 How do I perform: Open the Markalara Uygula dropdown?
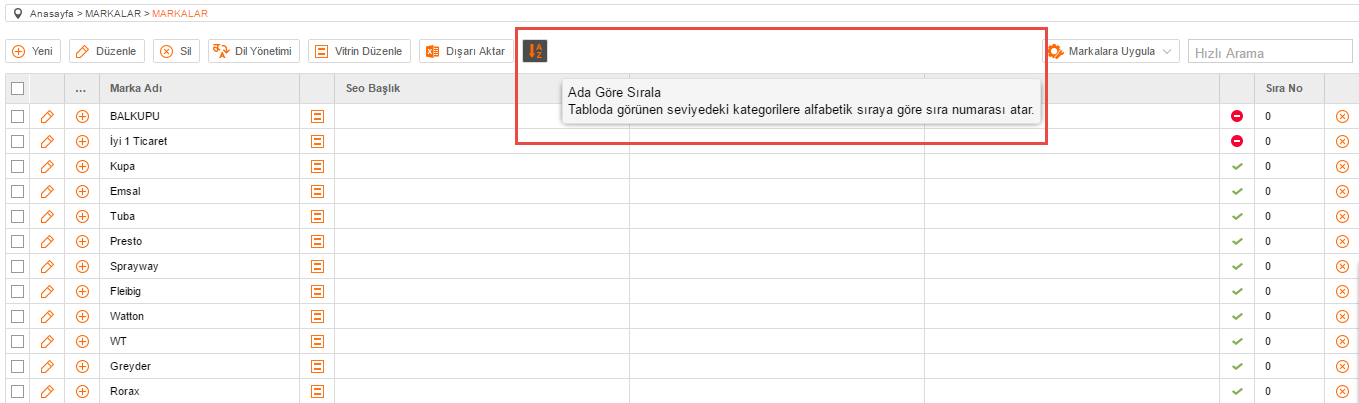point(1112,51)
